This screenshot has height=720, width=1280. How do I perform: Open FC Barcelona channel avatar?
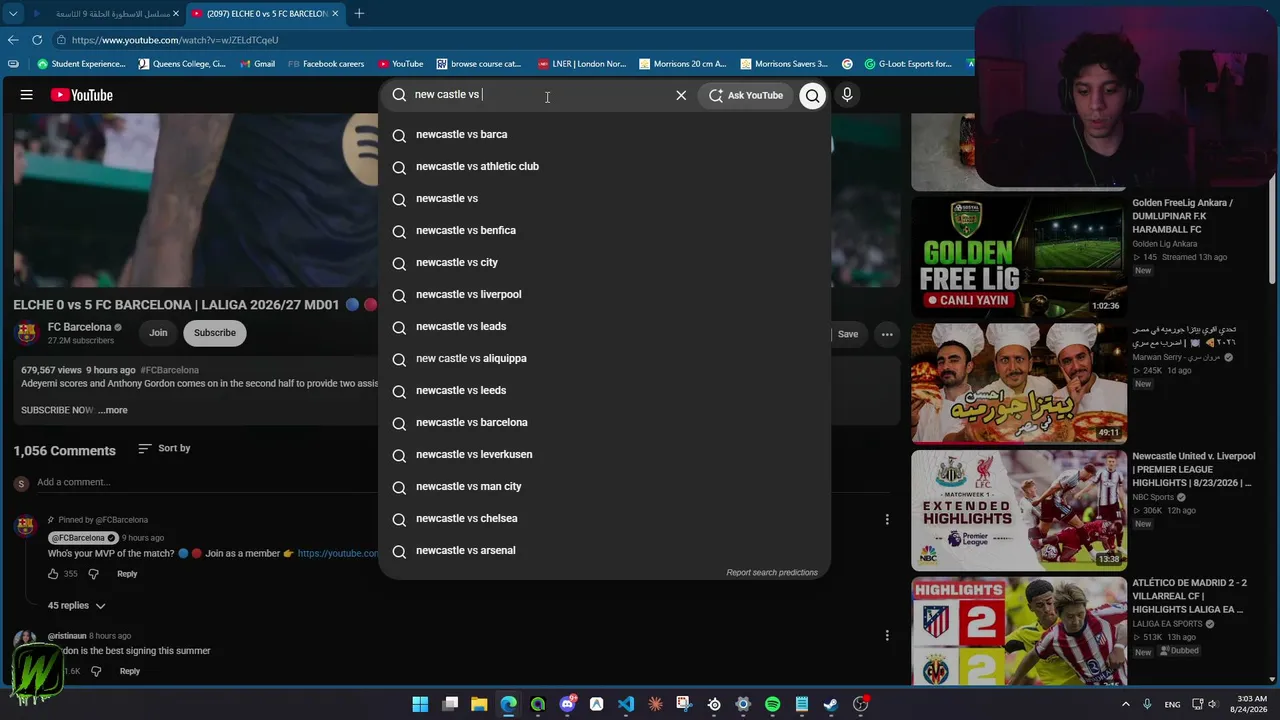pos(27,333)
